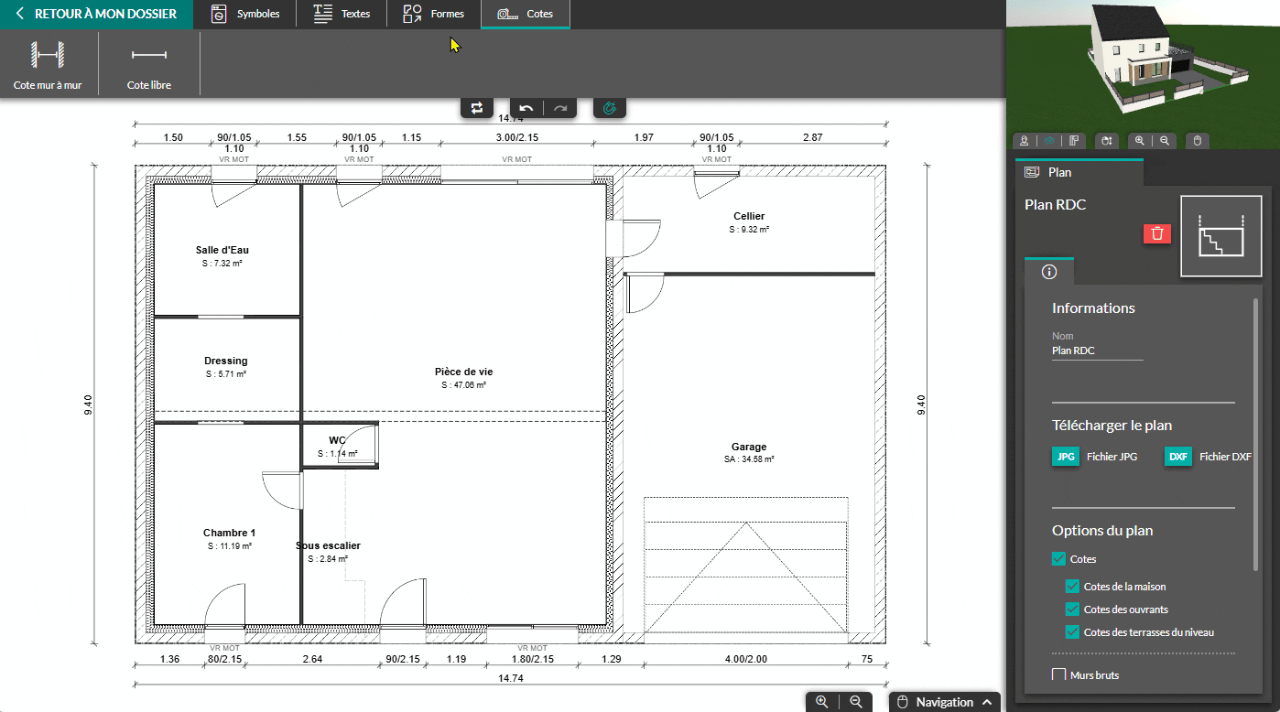Expand the Navigation menu

point(944,702)
